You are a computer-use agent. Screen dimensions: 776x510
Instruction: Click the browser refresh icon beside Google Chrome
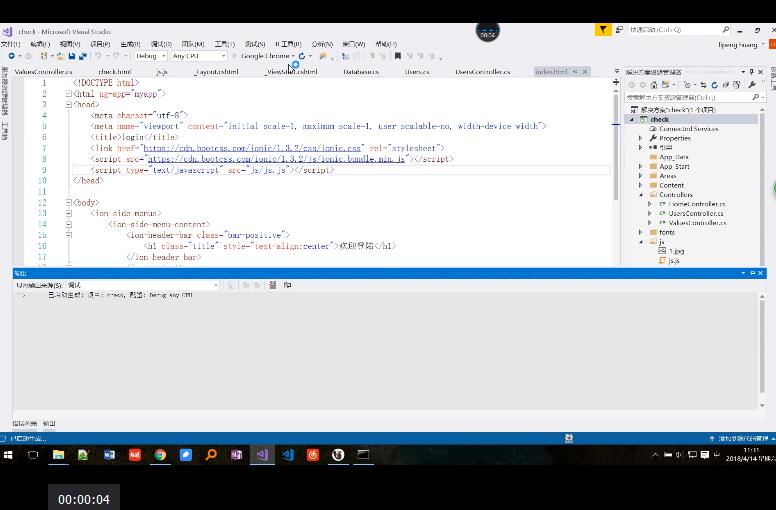pos(302,56)
